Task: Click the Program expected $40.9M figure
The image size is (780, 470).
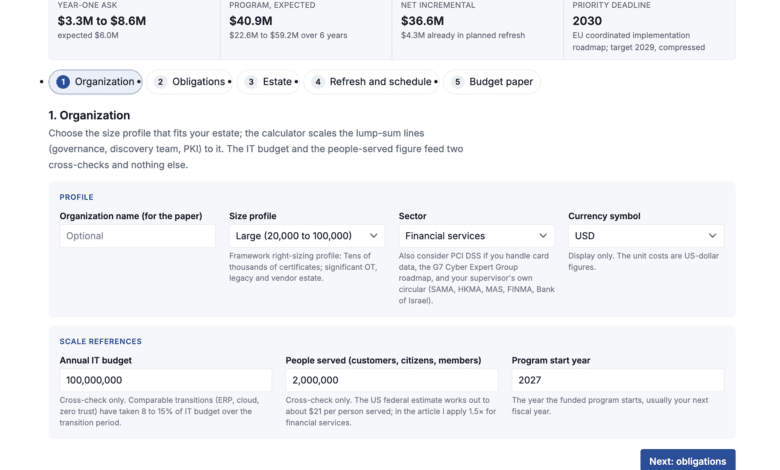Action: coord(251,21)
